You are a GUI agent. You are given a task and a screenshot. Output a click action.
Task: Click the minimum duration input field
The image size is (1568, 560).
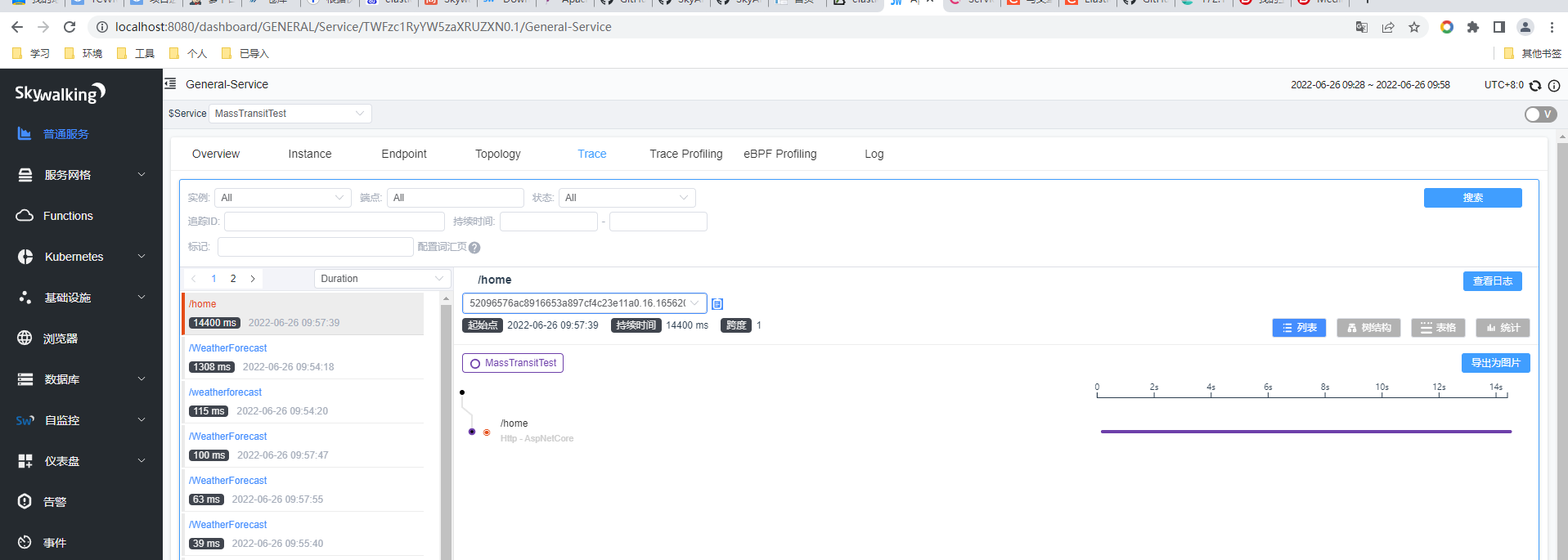[549, 222]
